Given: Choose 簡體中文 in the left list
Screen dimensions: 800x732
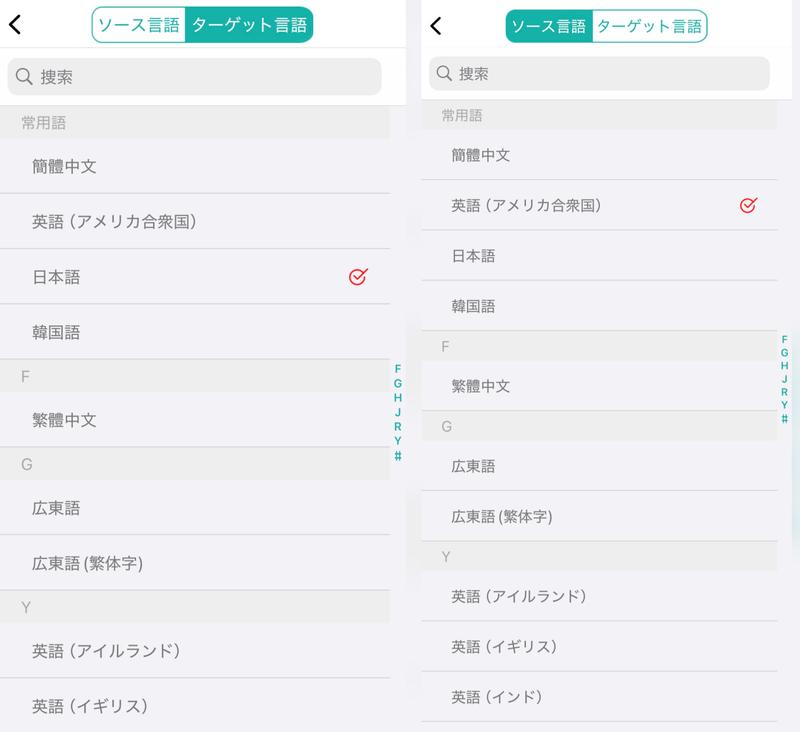Looking at the screenshot, I should coord(64,167).
